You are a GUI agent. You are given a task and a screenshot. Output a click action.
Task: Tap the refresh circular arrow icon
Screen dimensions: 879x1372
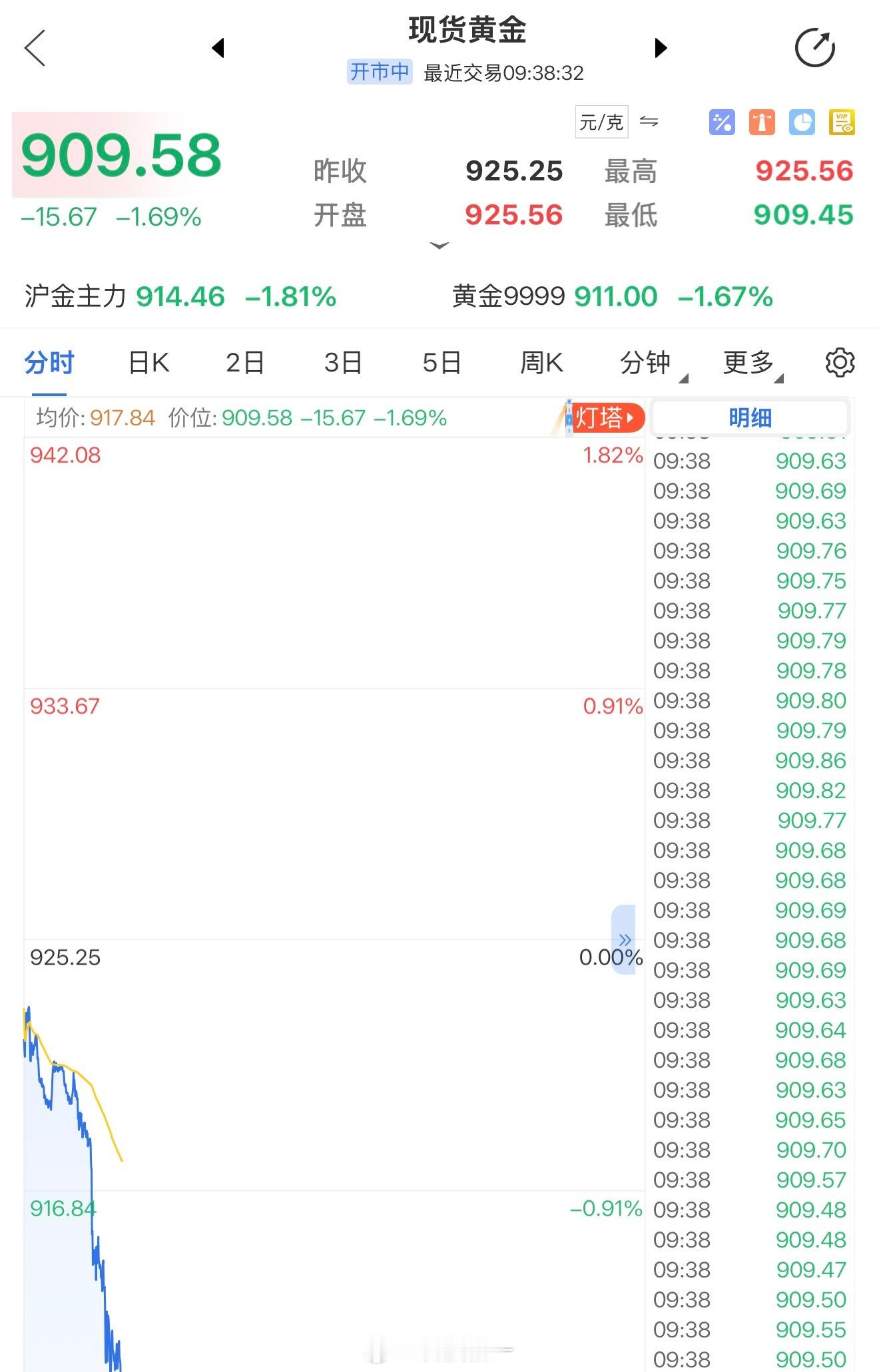pyautogui.click(x=815, y=48)
